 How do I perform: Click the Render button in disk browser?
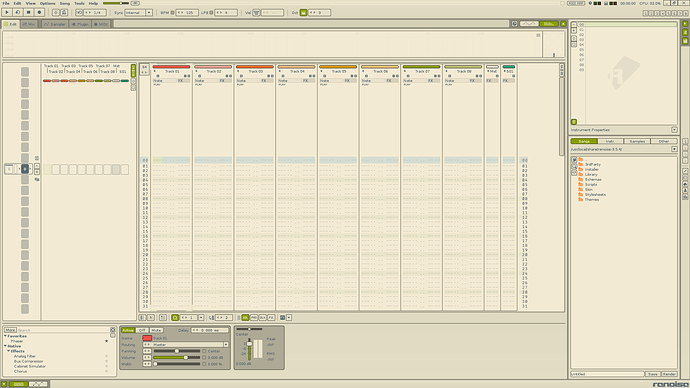[x=669, y=374]
